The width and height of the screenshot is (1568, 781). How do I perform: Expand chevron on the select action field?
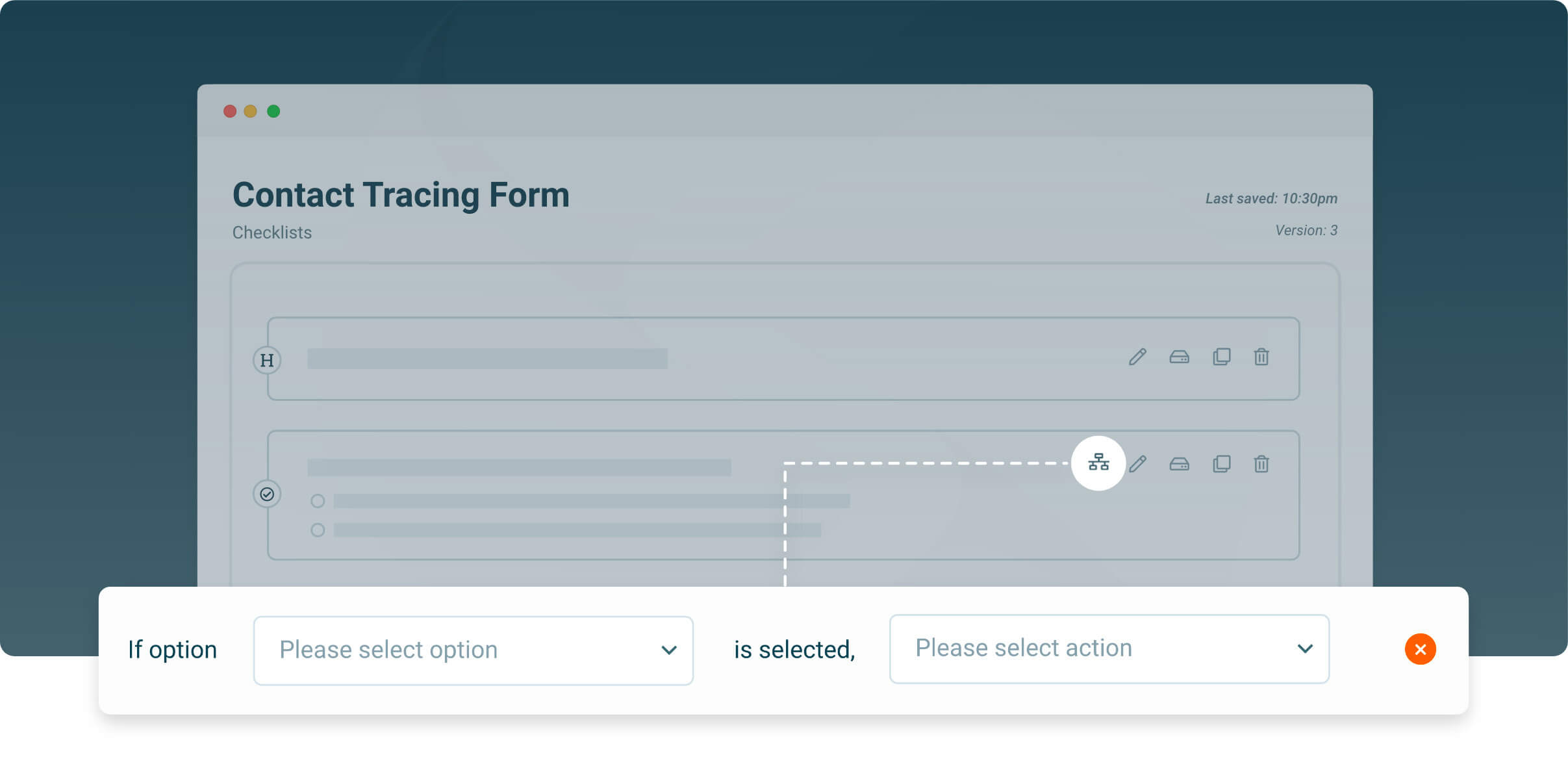1305,648
